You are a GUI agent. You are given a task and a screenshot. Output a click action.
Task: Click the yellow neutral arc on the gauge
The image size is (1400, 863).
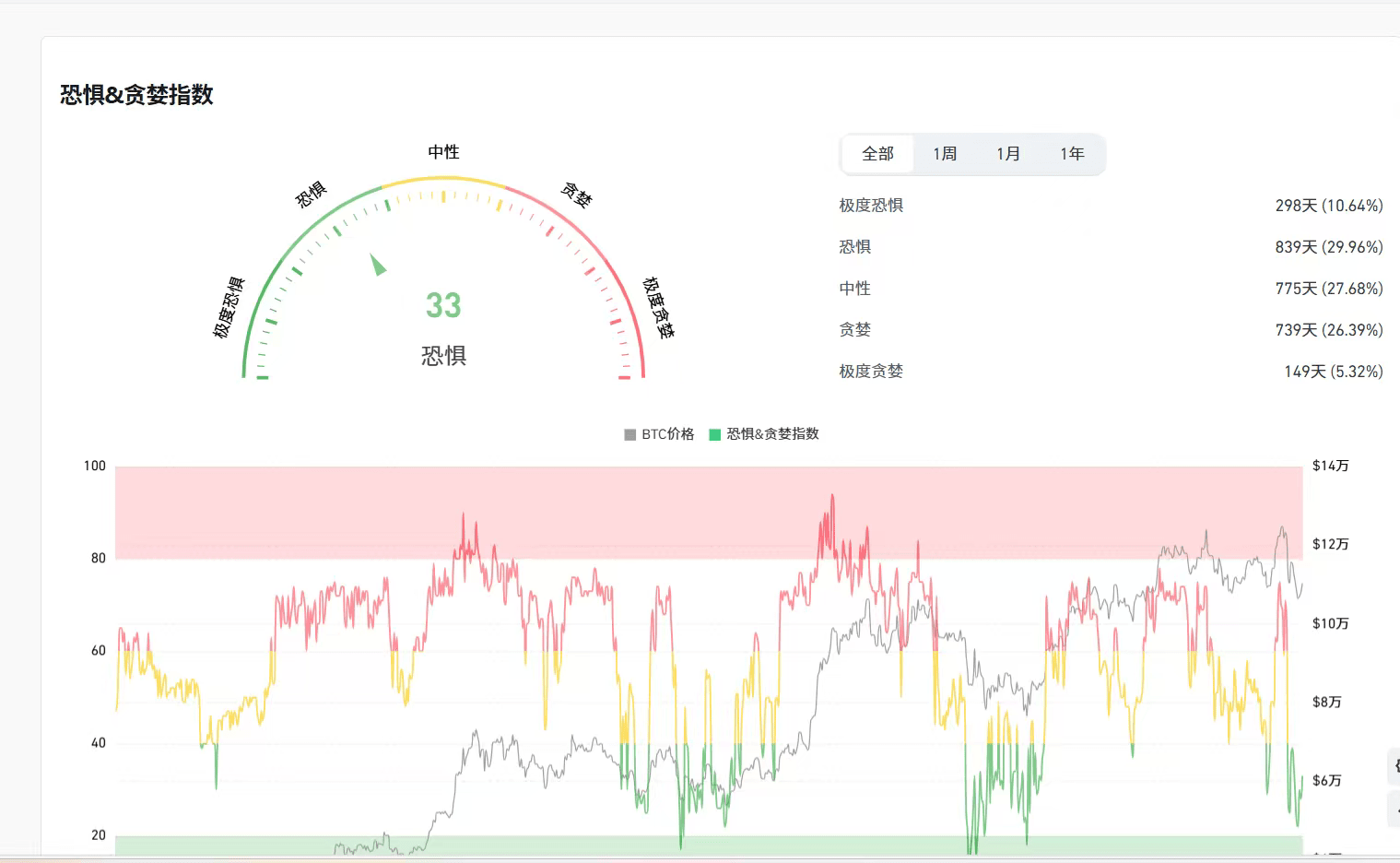[x=443, y=178]
